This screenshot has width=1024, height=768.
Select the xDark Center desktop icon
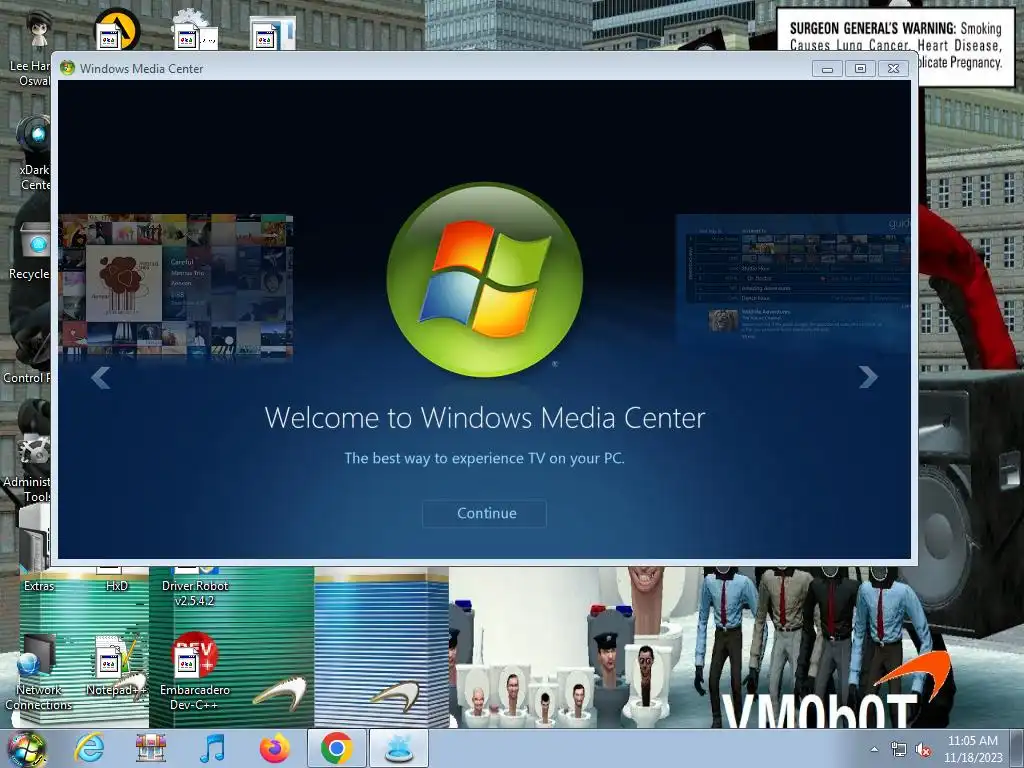(34, 153)
